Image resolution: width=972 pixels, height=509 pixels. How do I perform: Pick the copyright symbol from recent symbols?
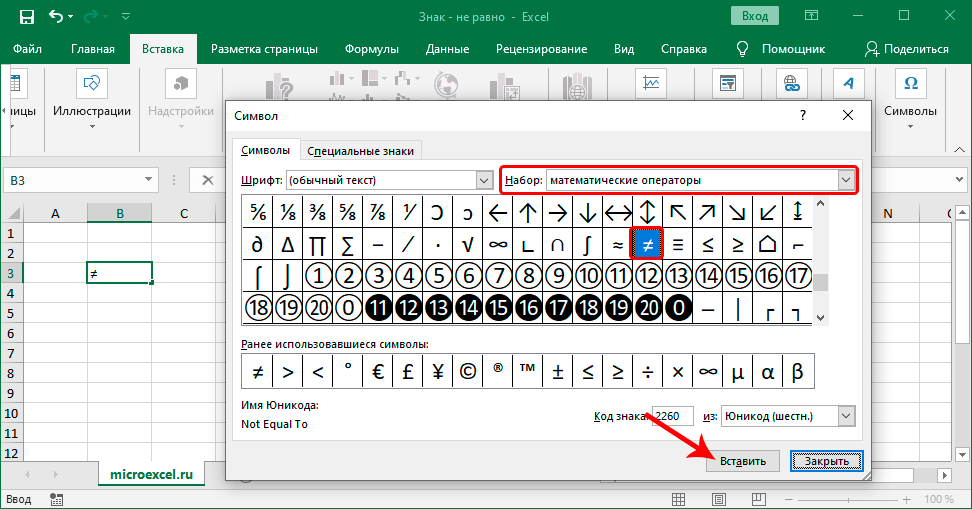tap(467, 372)
